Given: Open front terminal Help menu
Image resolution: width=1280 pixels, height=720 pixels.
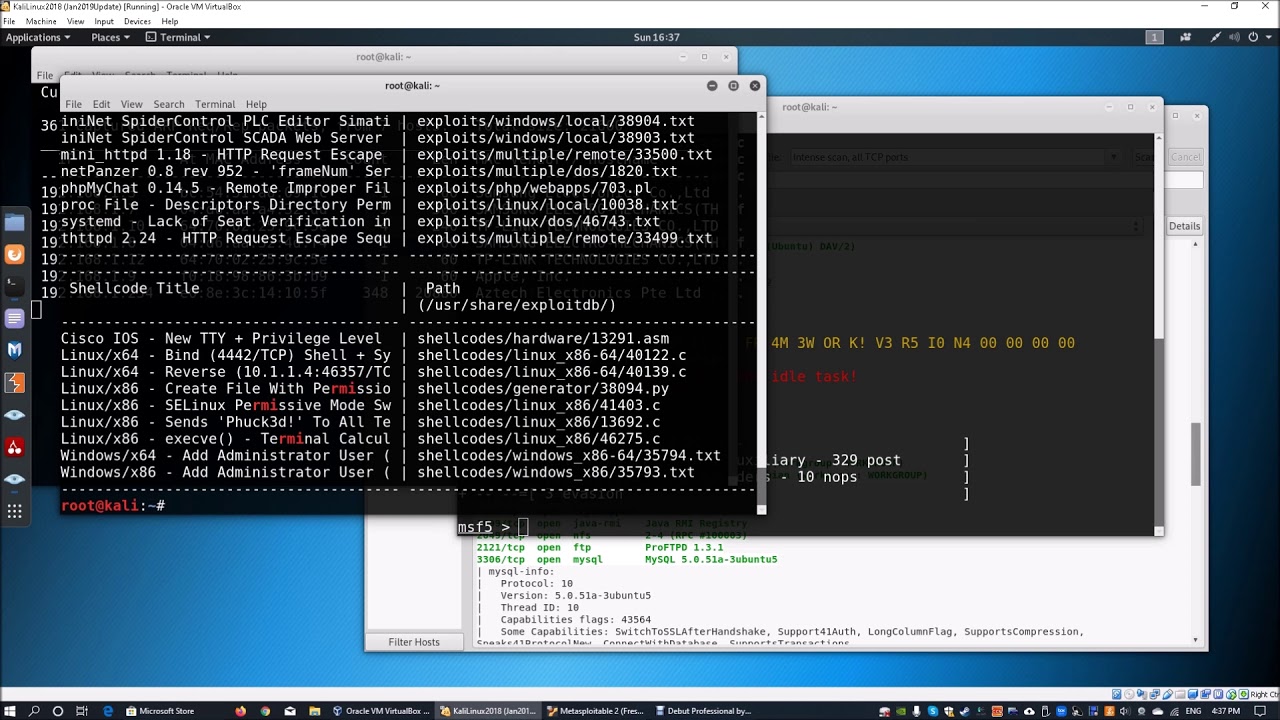Looking at the screenshot, I should click(x=256, y=104).
